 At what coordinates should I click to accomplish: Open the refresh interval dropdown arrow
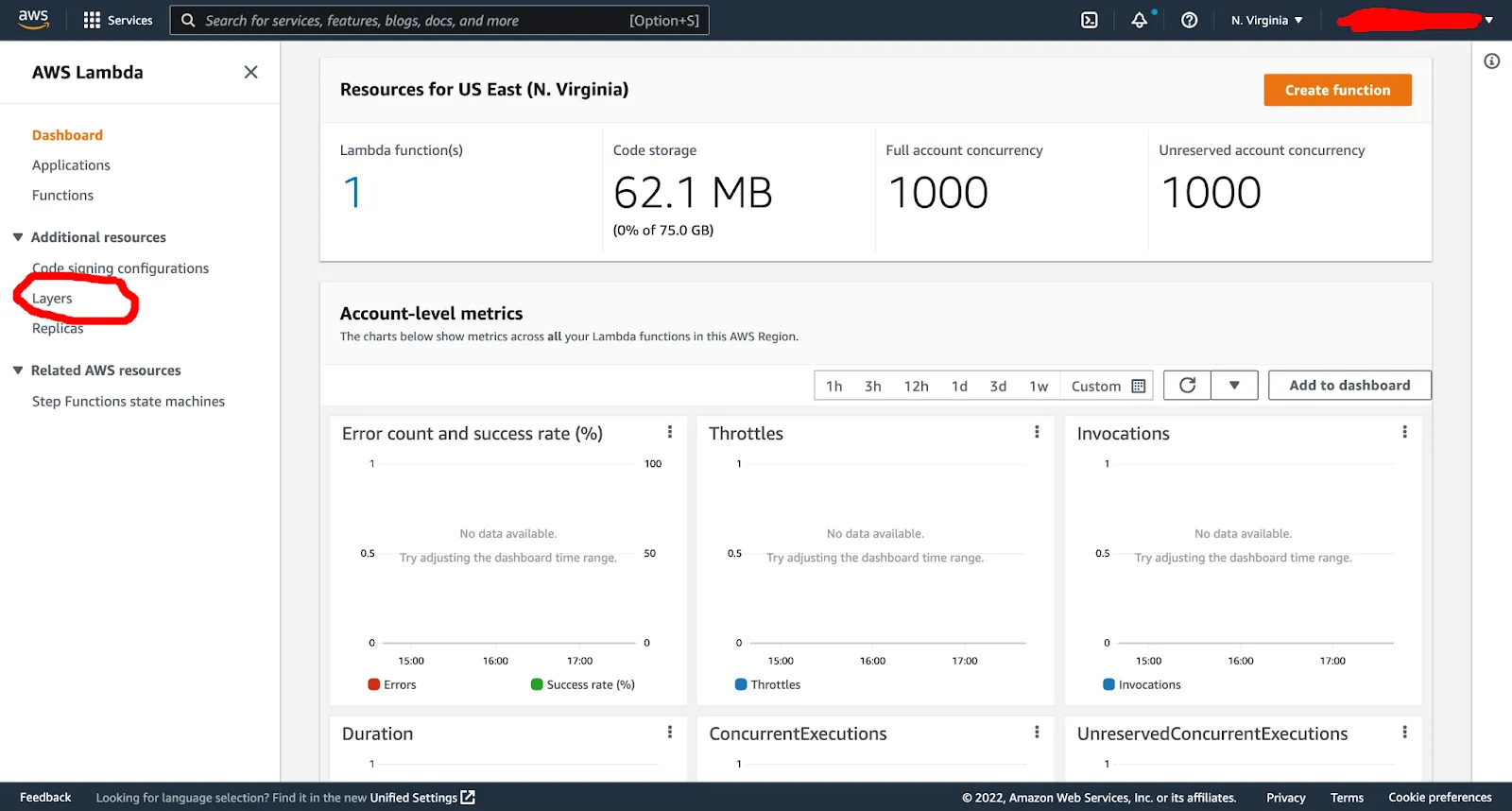(1234, 386)
